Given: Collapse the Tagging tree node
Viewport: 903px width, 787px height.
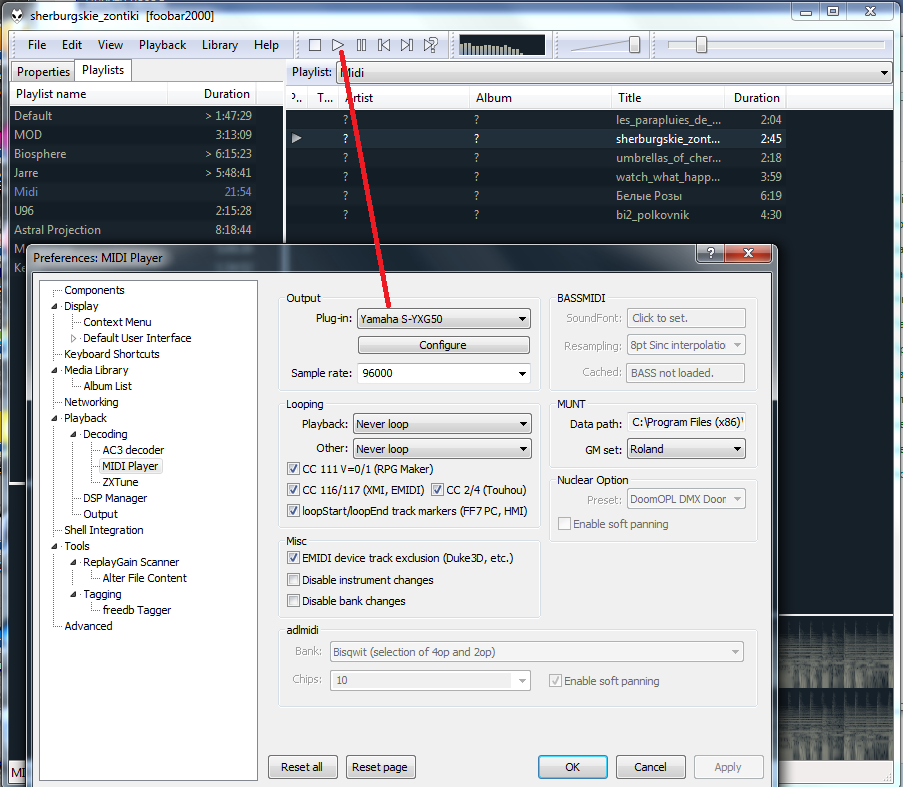Looking at the screenshot, I should point(74,595).
